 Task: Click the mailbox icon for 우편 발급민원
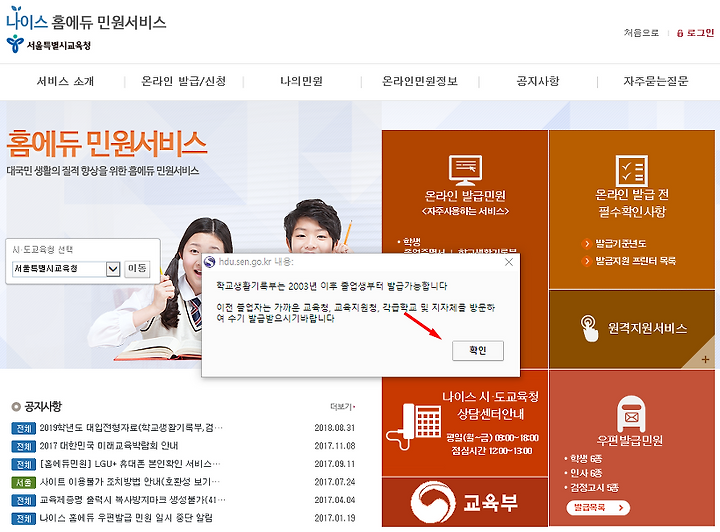pos(630,414)
